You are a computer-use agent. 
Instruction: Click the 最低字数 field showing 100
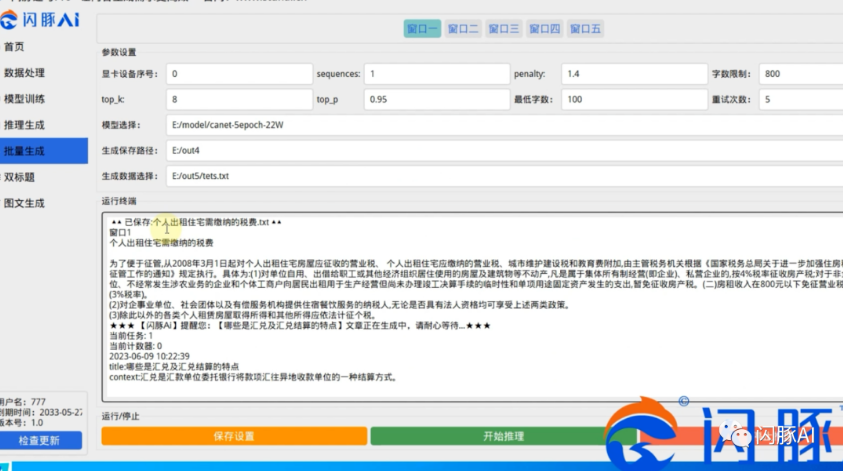[634, 99]
